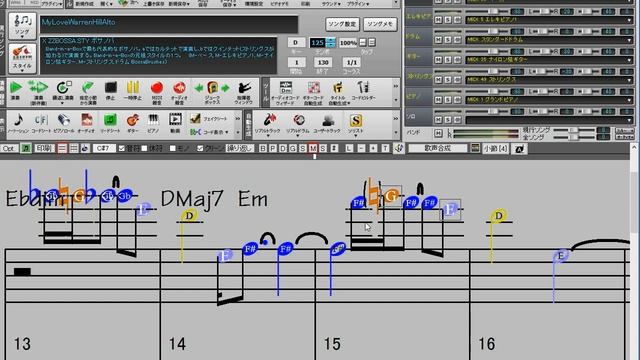Image resolution: width=640 pixels, height=360 pixels.
Task: Click the Song Settings (ソング設定) button
Action: [342, 24]
